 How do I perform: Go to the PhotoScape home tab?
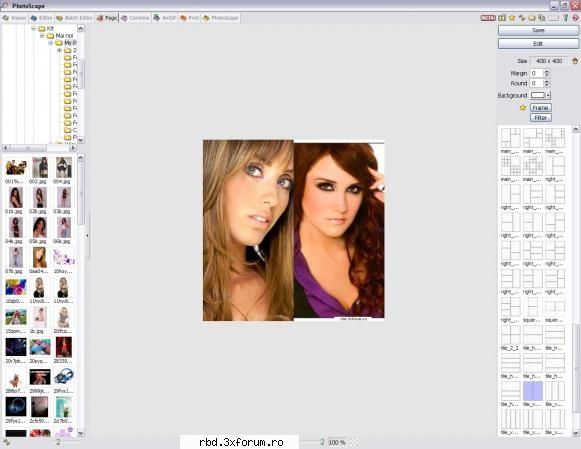coord(220,18)
